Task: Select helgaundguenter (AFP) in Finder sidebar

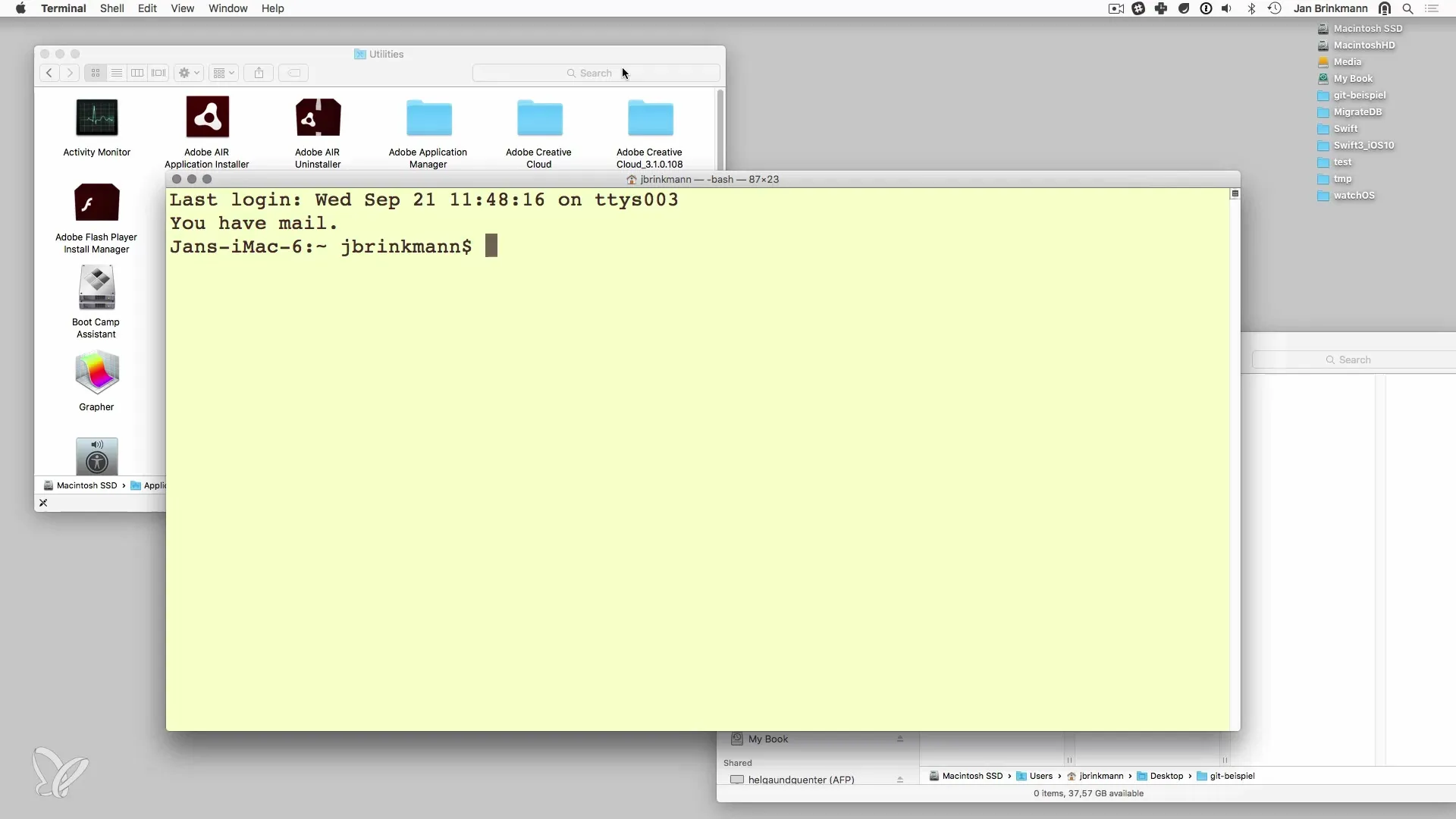Action: point(792,780)
